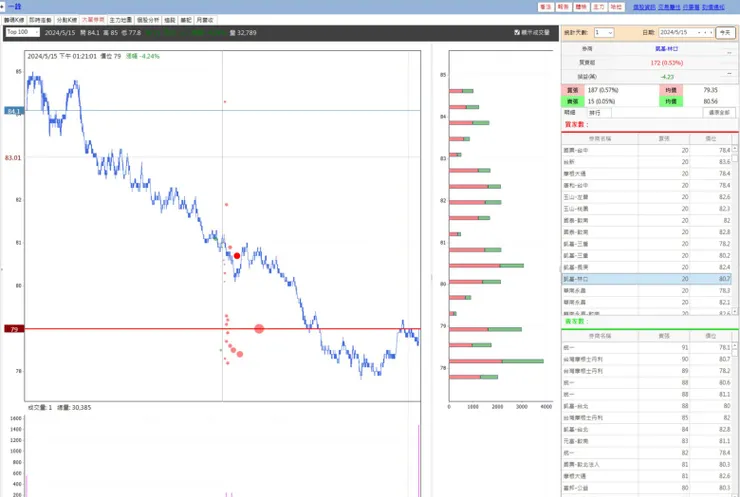
Task: Open the Top 100 dropdown
Action: 23,32
